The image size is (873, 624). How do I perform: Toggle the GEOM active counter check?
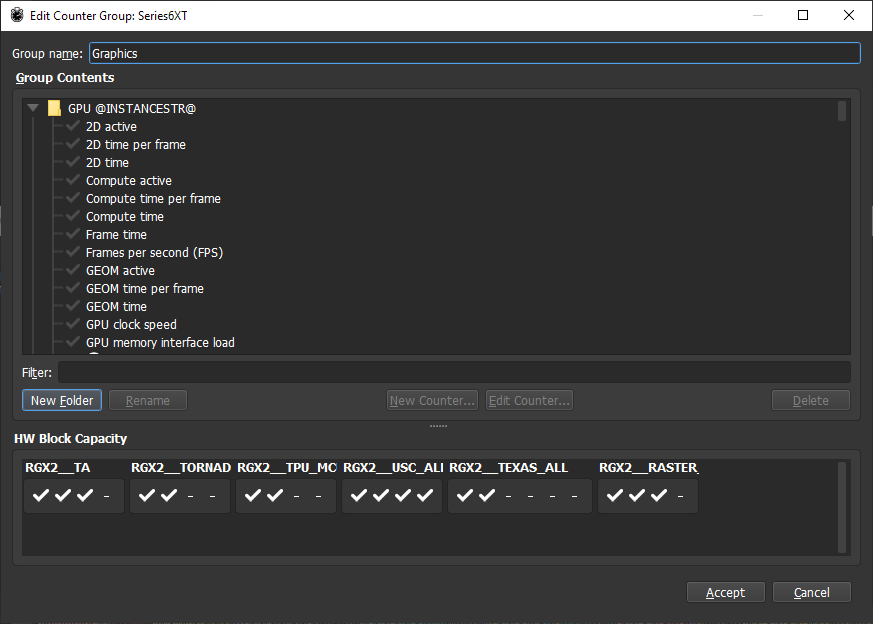pos(73,271)
